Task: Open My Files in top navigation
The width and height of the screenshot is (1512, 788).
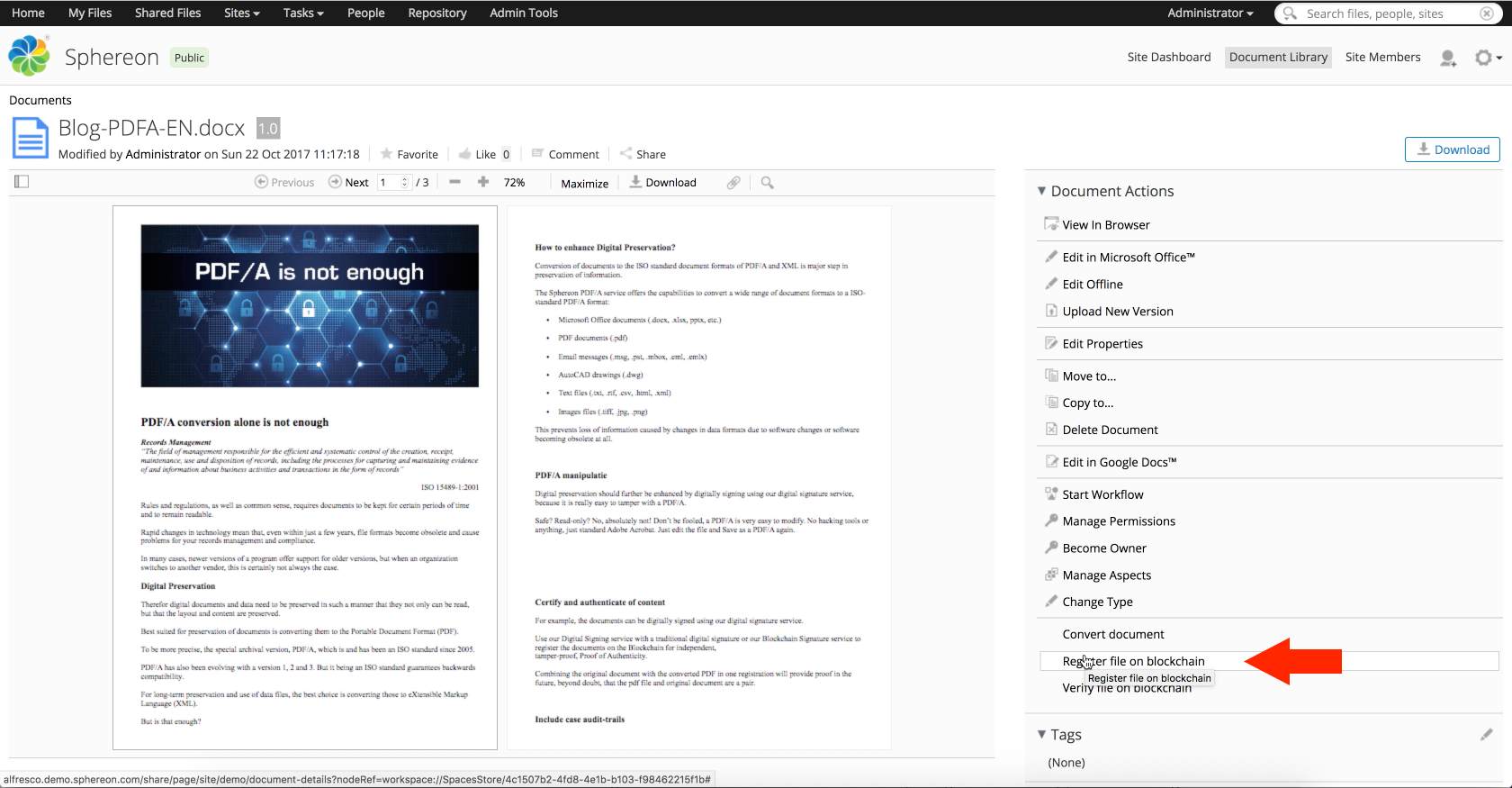Action: pyautogui.click(x=90, y=13)
